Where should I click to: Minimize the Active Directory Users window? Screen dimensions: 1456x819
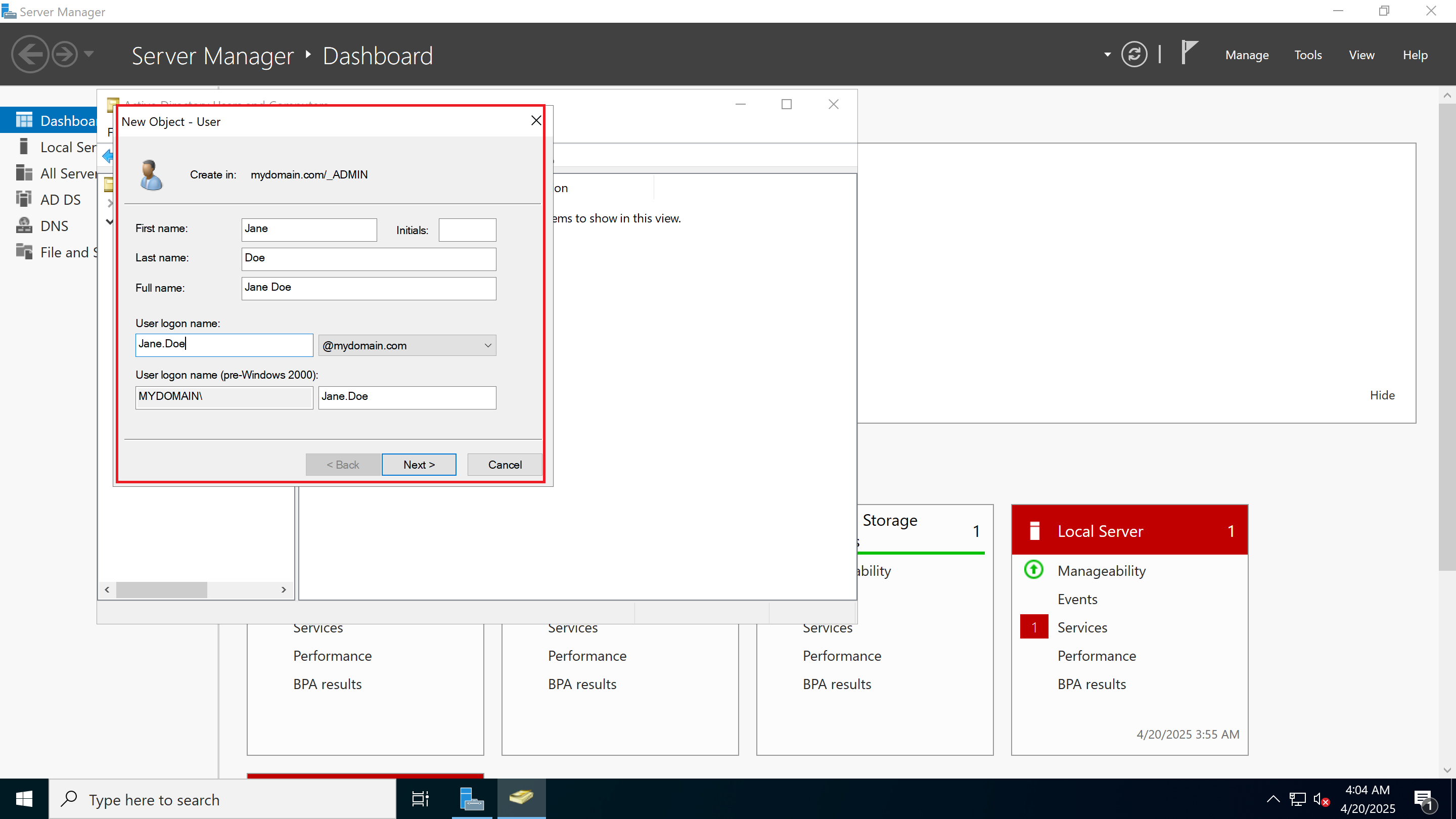coord(741,104)
